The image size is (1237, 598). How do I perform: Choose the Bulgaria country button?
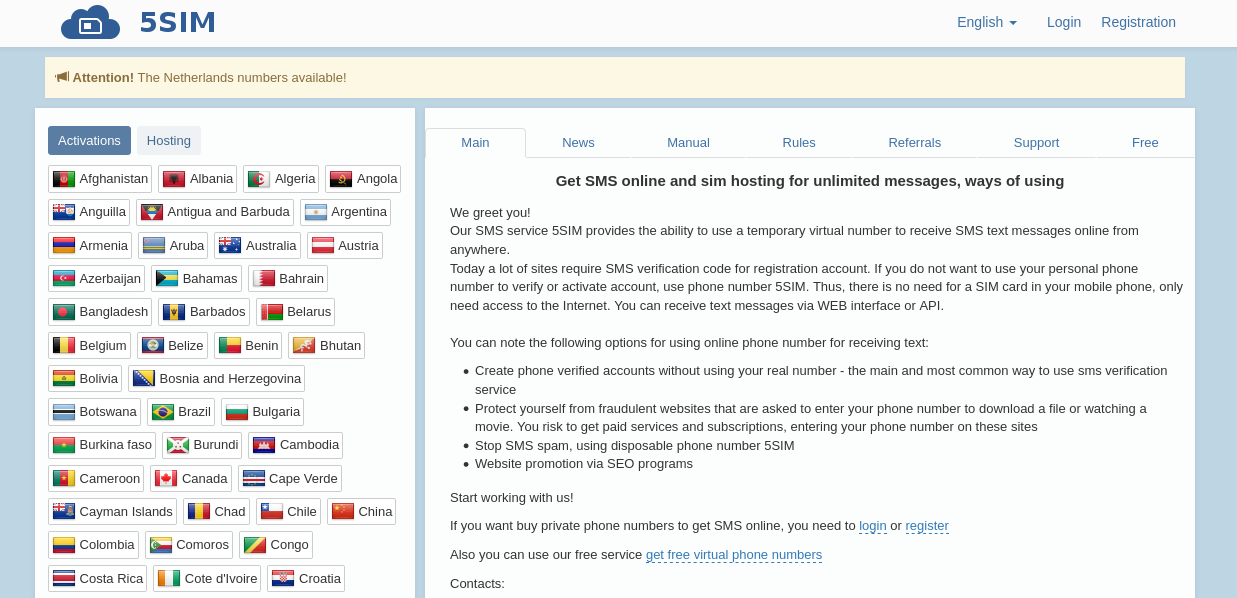click(x=262, y=412)
